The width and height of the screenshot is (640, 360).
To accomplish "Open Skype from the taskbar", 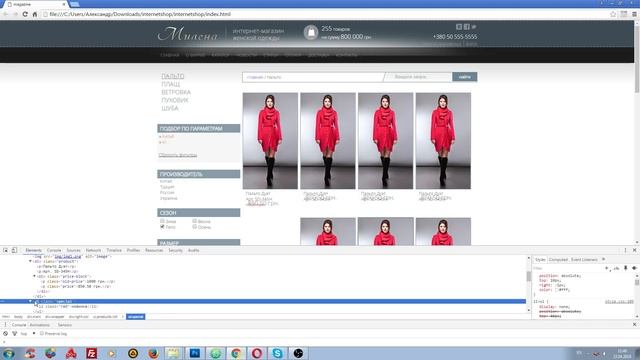I will pos(278,353).
